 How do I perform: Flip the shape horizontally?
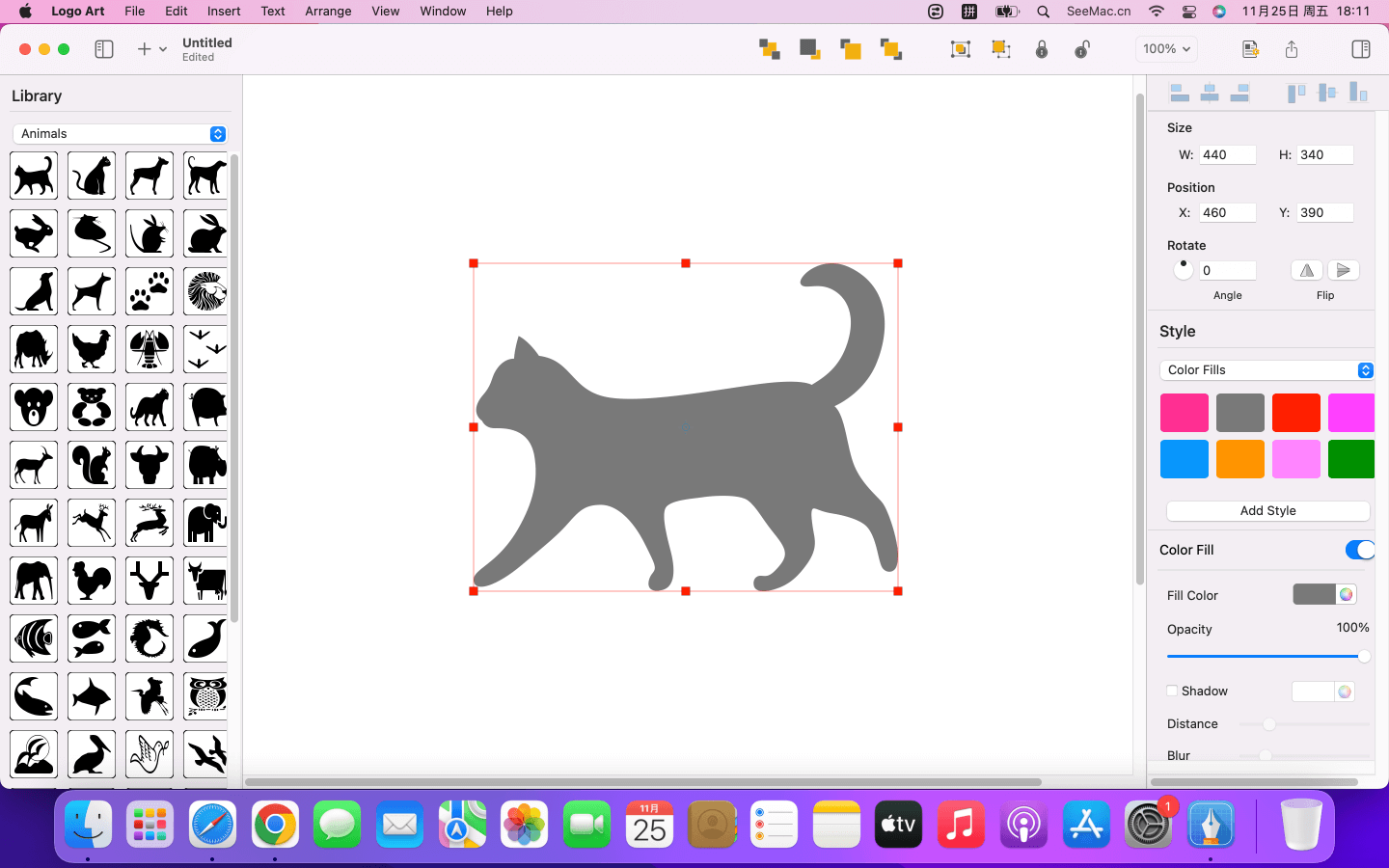[1307, 270]
